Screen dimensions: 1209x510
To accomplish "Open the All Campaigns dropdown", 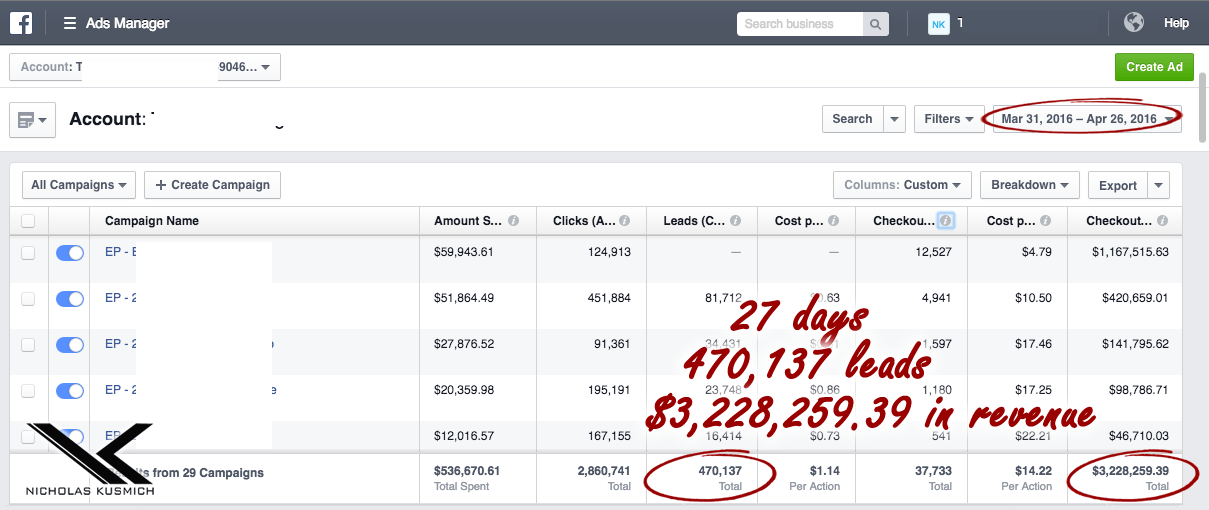I will click(x=79, y=185).
